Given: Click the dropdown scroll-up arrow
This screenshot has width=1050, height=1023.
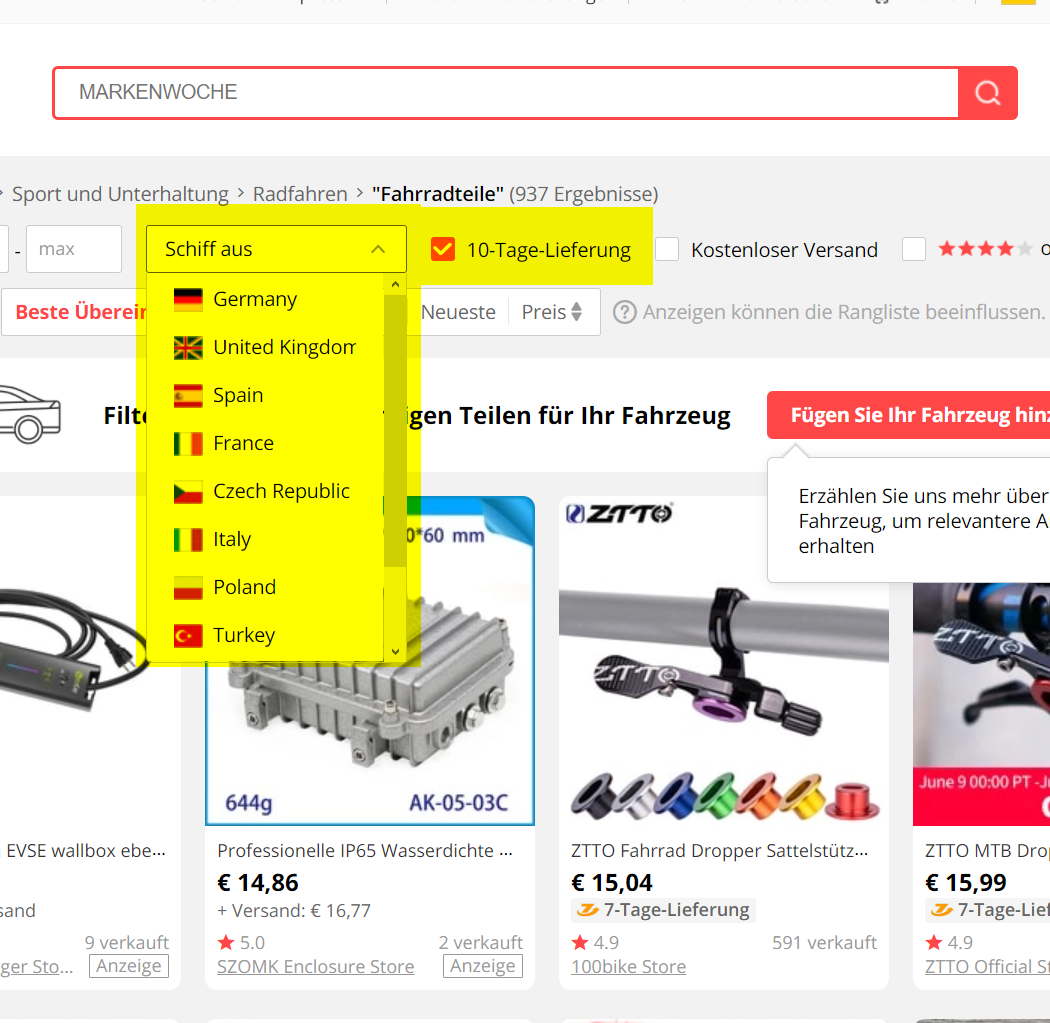Looking at the screenshot, I should tap(395, 285).
